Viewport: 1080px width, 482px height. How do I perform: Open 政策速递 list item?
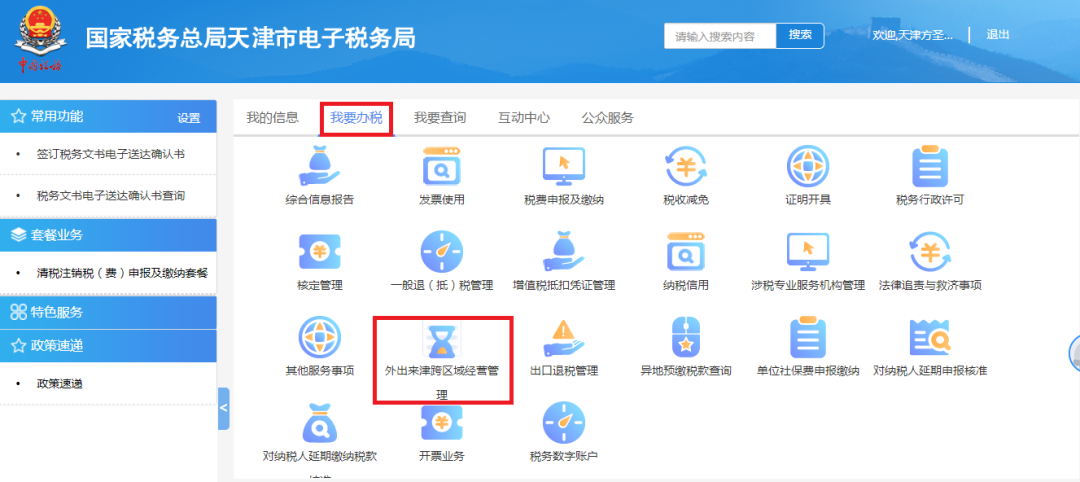(x=59, y=384)
